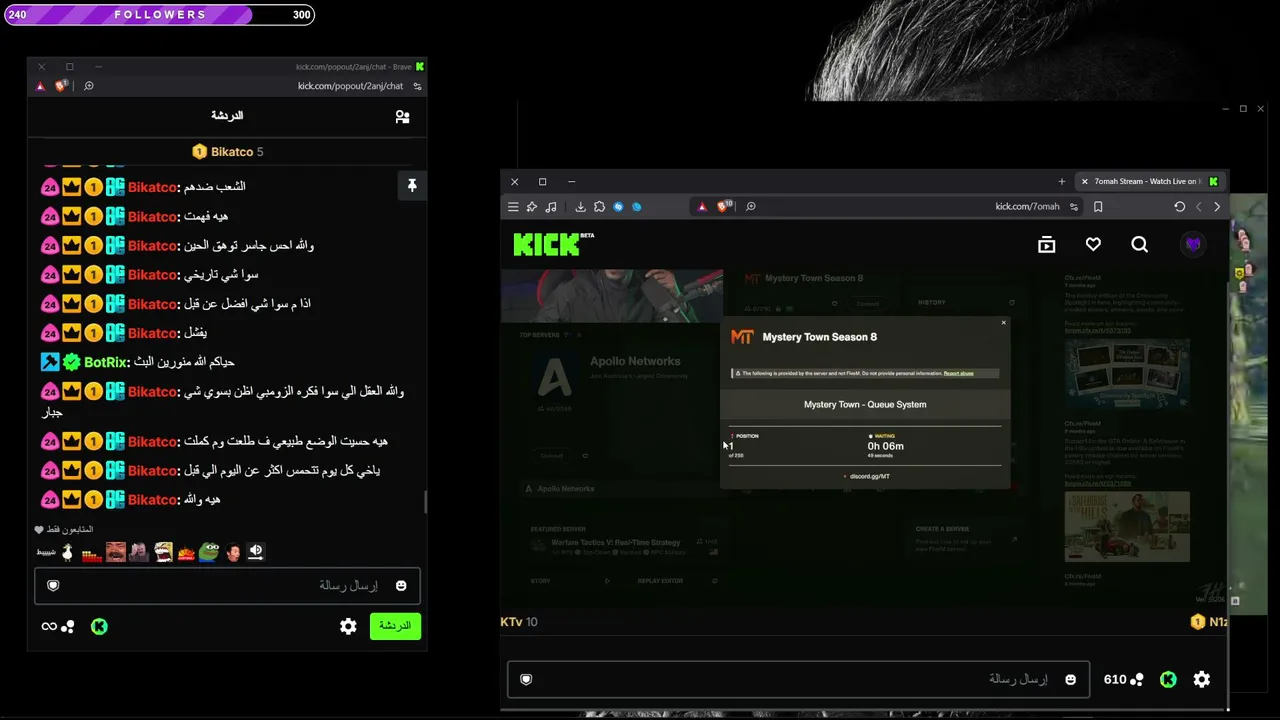The width and height of the screenshot is (1280, 720).
Task: Open a new tab in Brave
Action: coord(1062,182)
